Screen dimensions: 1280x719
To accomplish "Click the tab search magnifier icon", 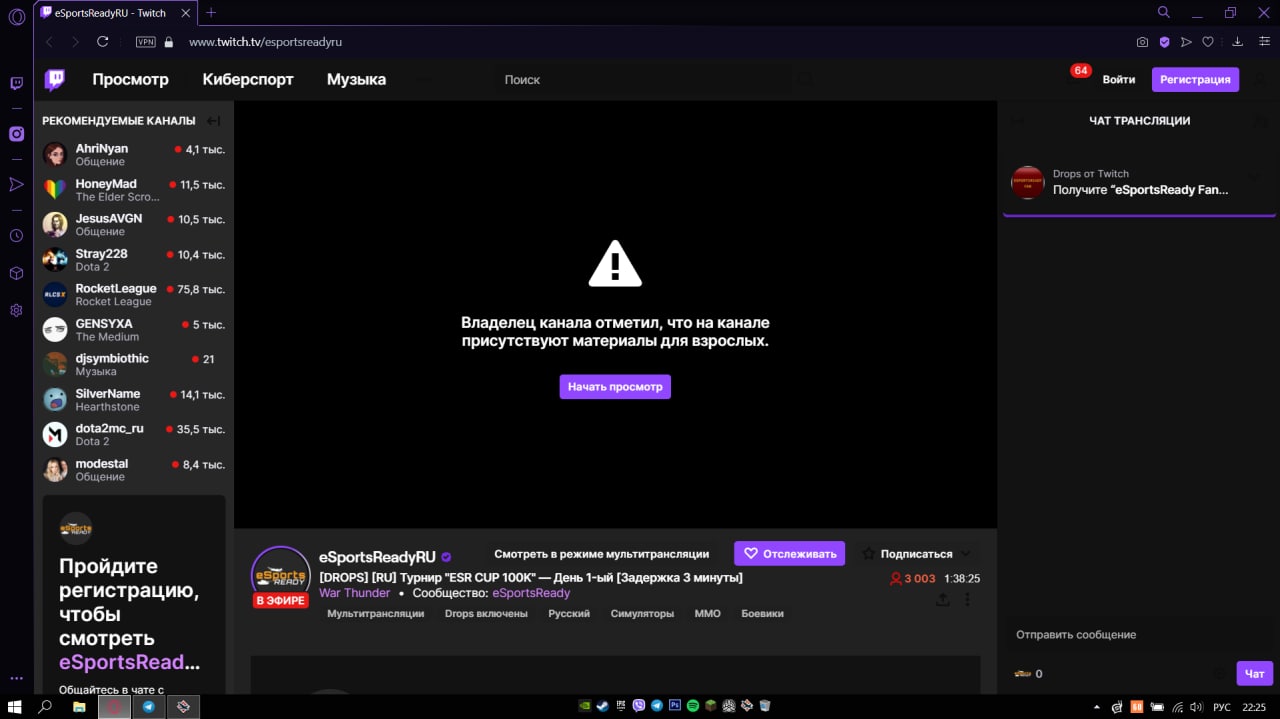I will [x=1164, y=12].
